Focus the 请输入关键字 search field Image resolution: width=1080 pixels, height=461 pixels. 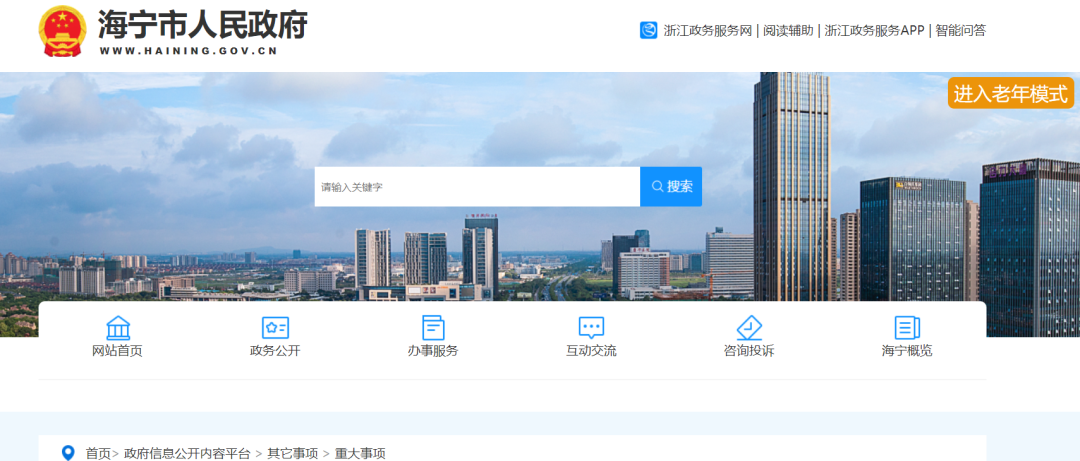point(477,187)
